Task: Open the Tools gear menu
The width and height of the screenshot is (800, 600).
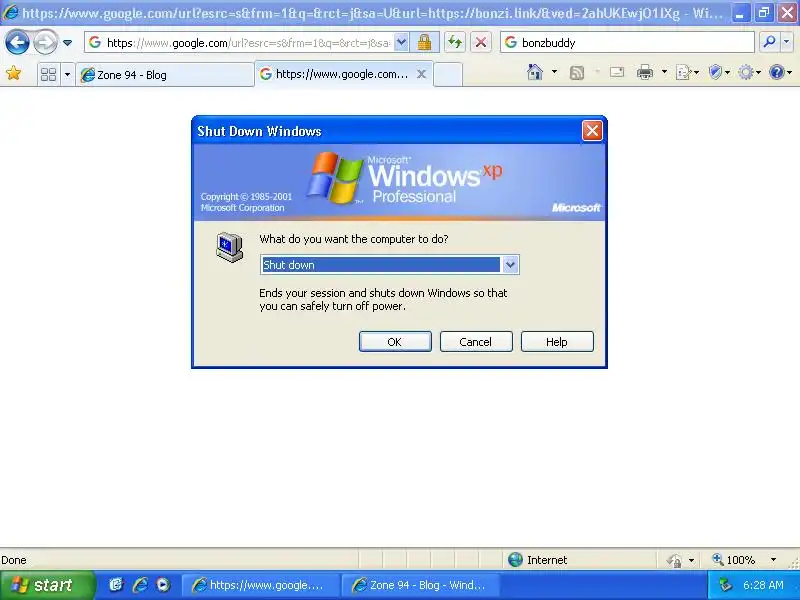Action: [749, 72]
